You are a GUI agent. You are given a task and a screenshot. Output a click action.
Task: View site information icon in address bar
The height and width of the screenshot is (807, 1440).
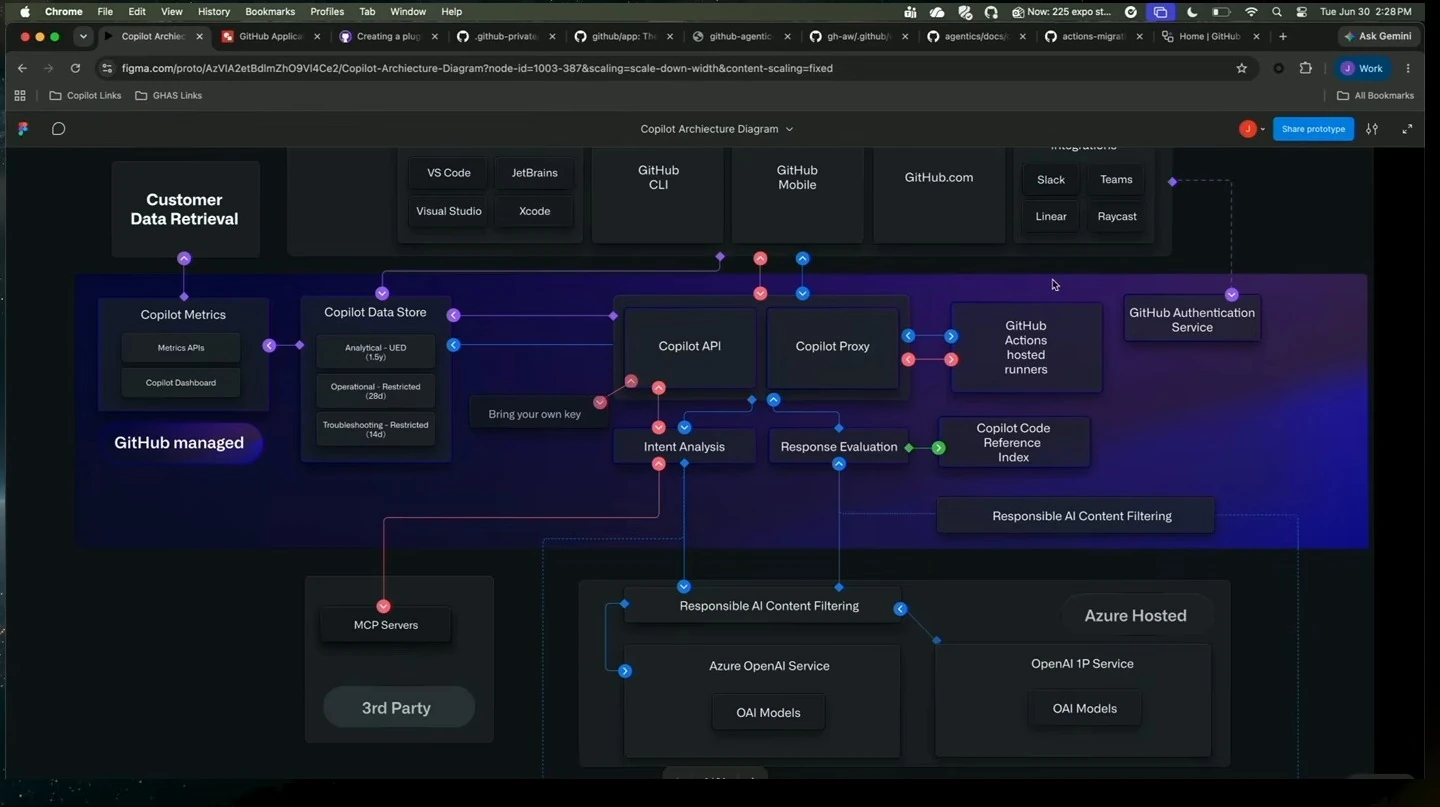[x=107, y=68]
